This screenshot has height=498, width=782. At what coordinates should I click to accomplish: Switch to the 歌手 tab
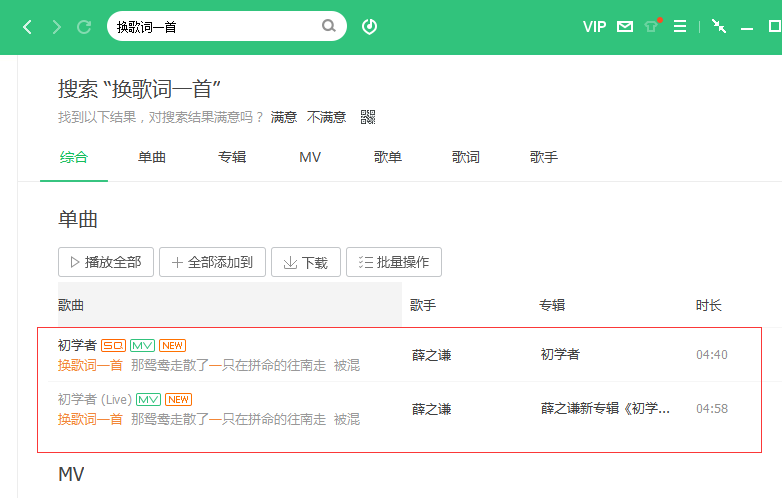544,157
